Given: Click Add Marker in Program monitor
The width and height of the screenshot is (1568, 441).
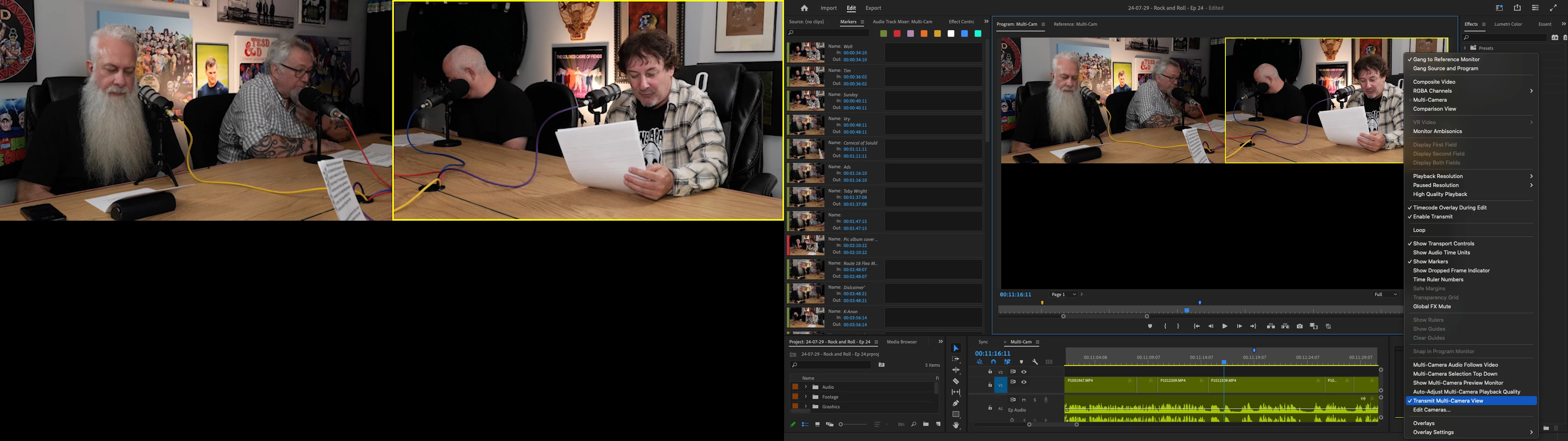Looking at the screenshot, I should 1150,327.
